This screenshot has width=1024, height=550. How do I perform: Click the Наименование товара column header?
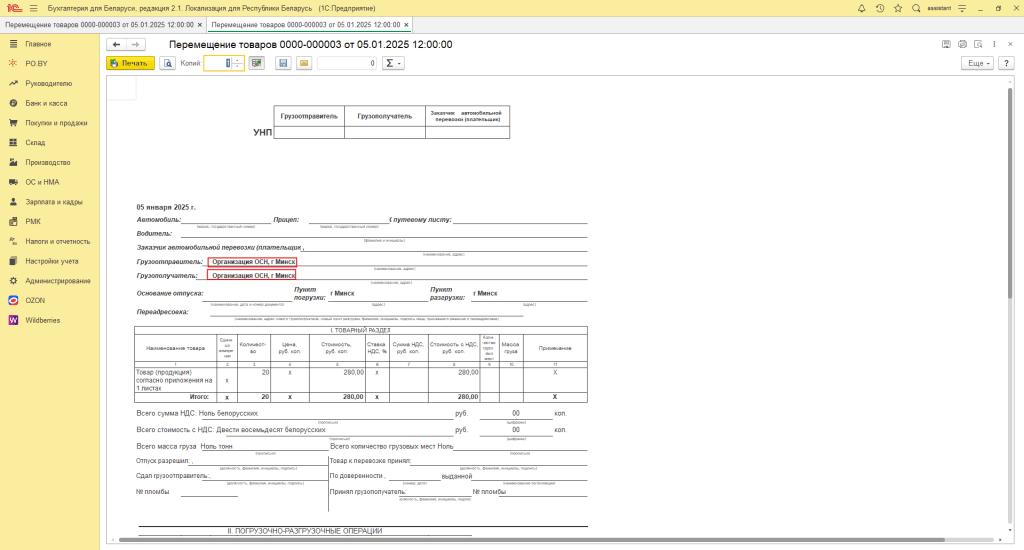[176, 348]
